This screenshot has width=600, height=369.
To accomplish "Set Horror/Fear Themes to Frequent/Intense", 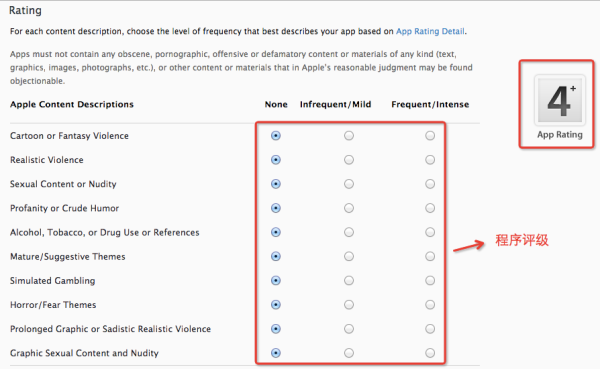I will click(x=430, y=304).
